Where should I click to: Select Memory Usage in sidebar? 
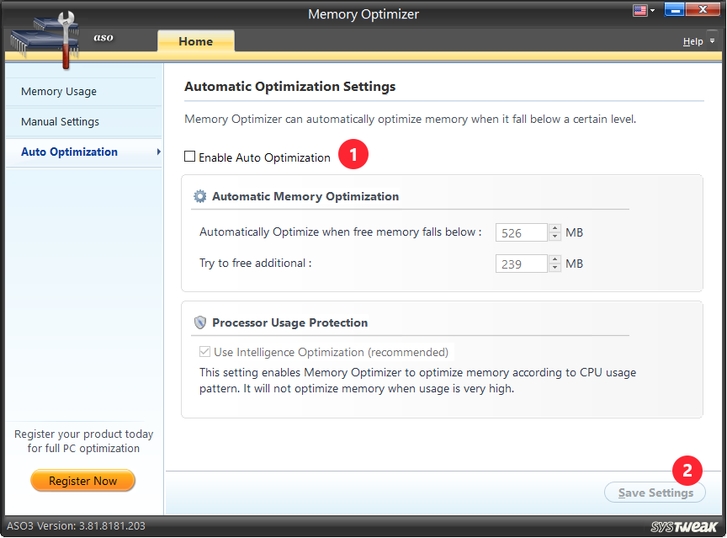point(84,91)
